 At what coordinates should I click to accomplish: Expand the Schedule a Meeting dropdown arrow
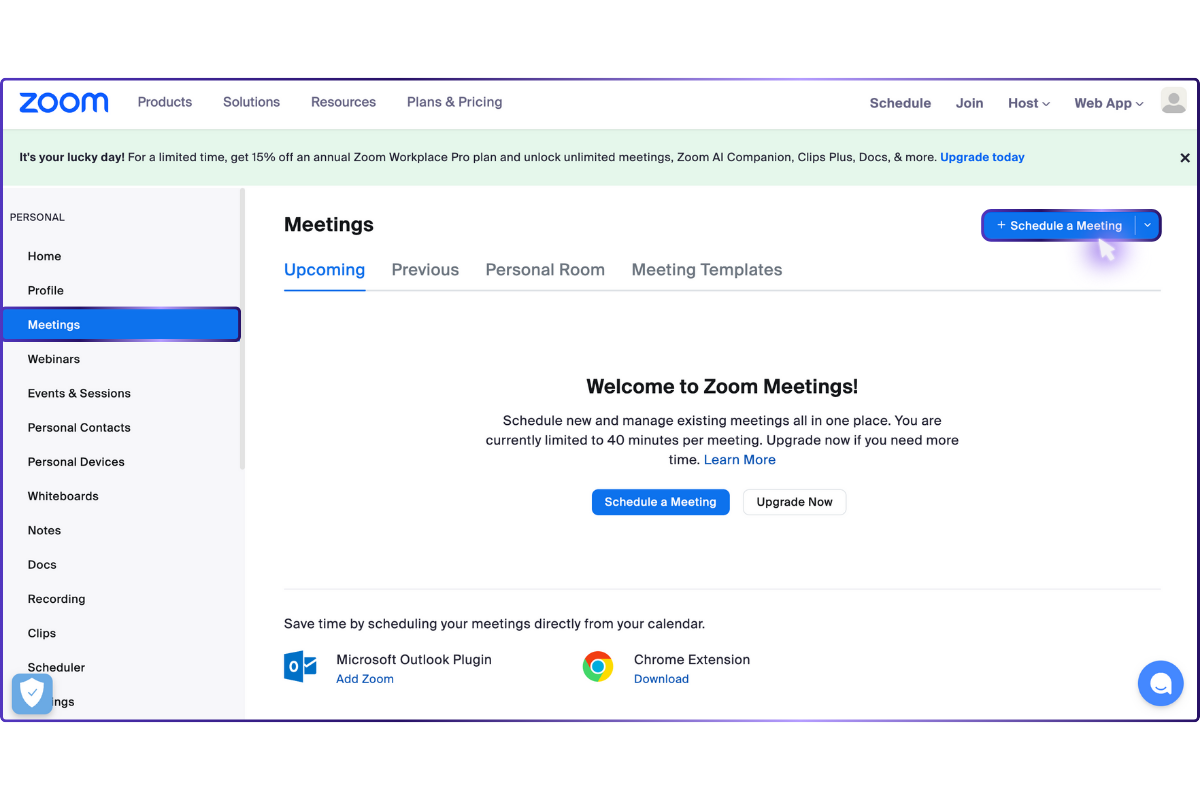(x=1147, y=226)
